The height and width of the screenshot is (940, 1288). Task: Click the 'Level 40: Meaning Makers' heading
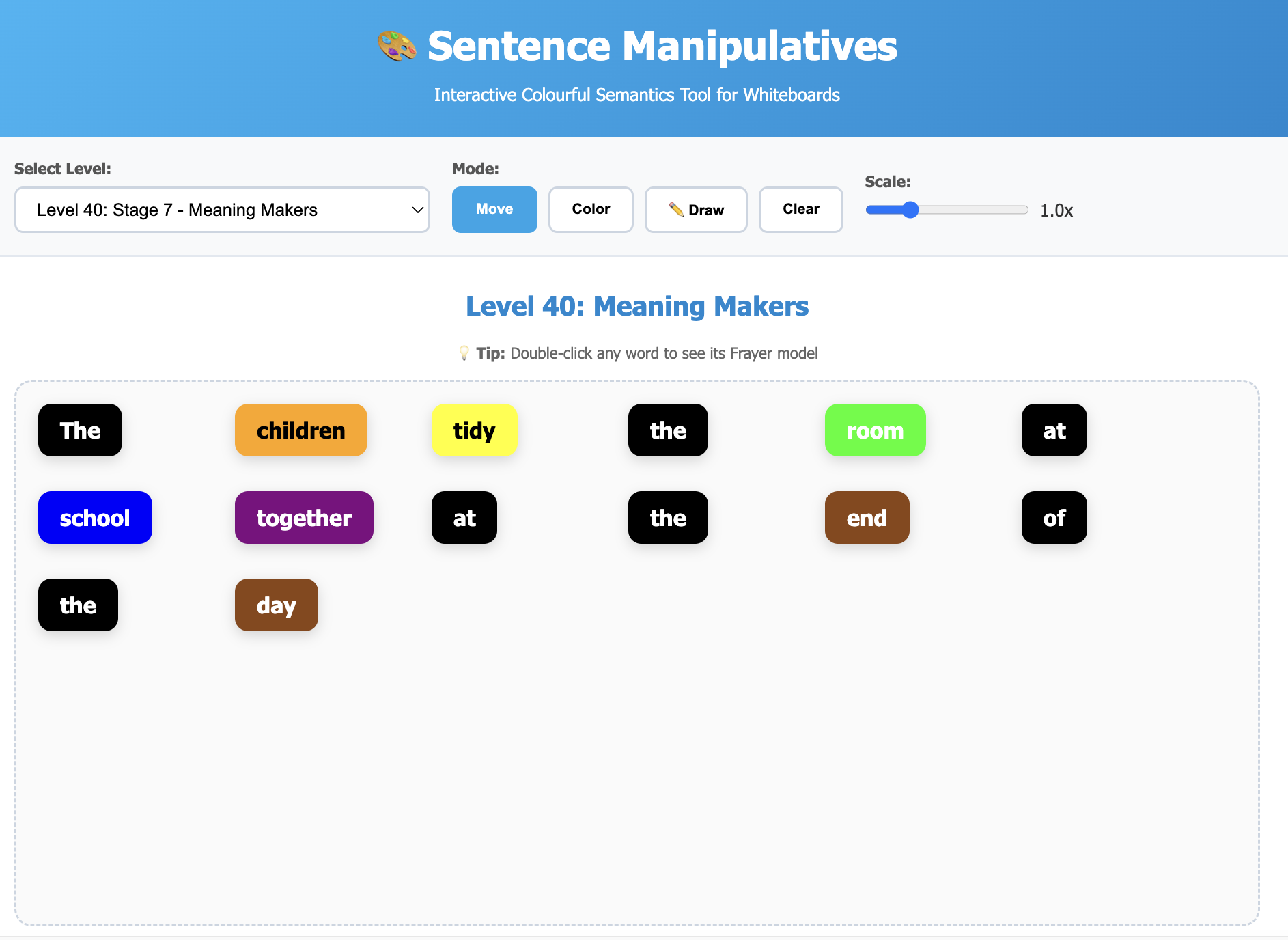click(637, 307)
